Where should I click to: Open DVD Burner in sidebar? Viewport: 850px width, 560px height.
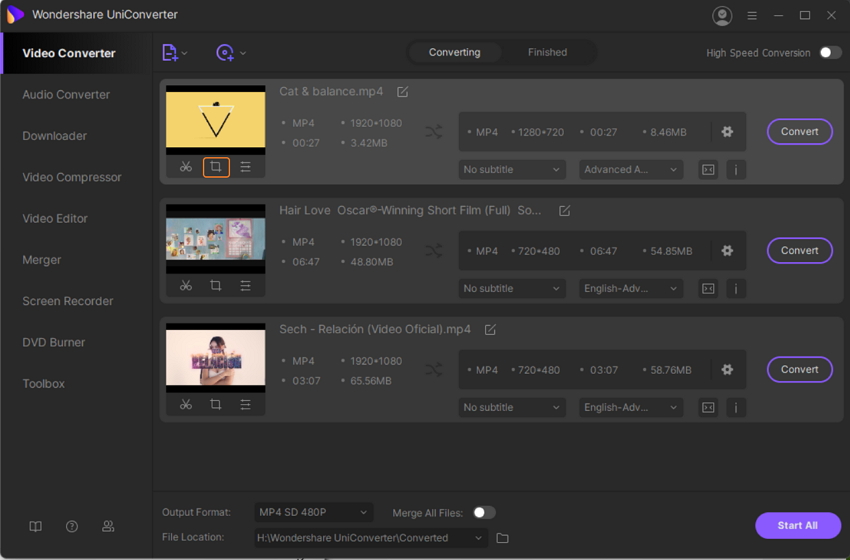click(54, 343)
